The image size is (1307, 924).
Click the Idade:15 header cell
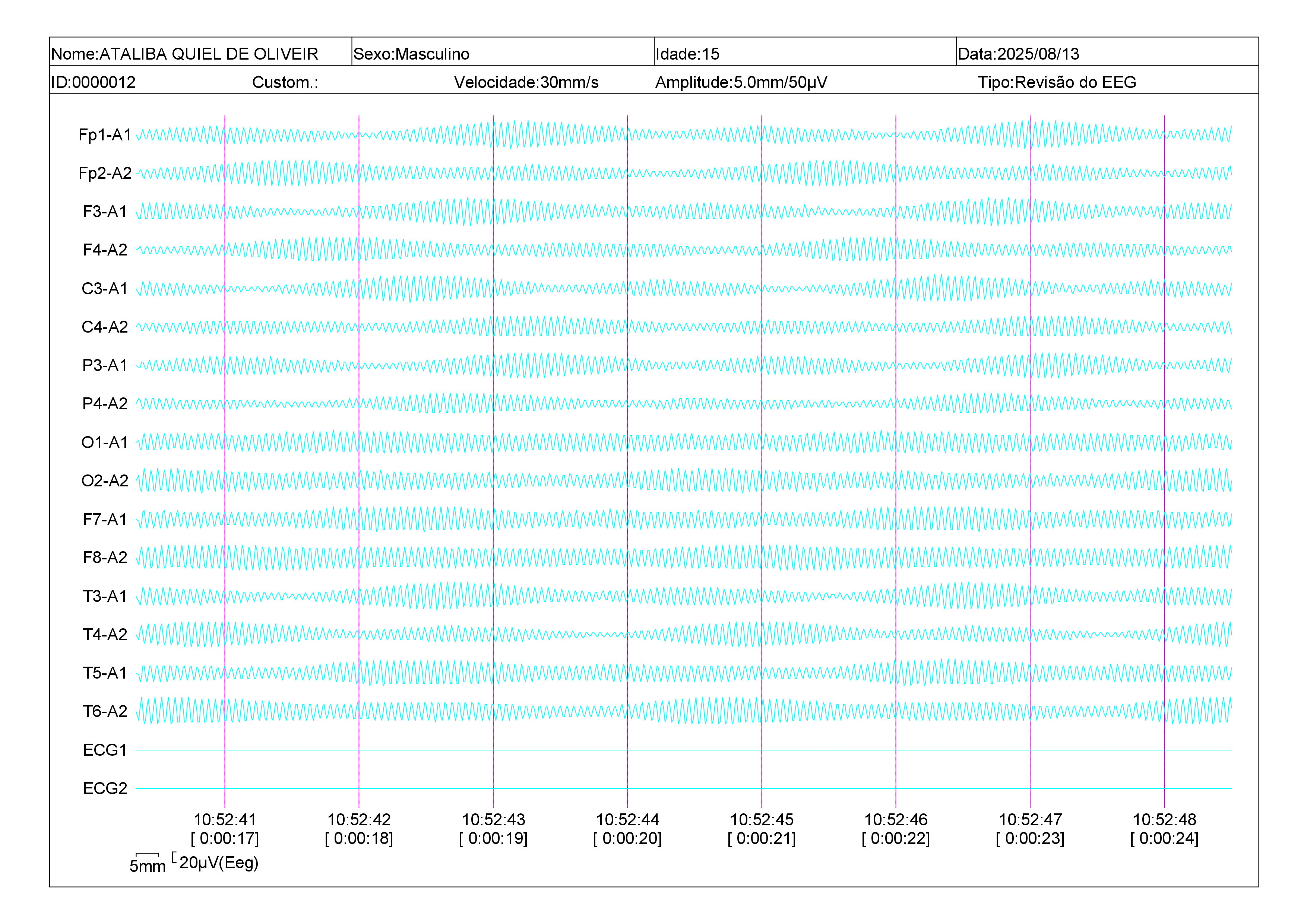tap(805, 52)
